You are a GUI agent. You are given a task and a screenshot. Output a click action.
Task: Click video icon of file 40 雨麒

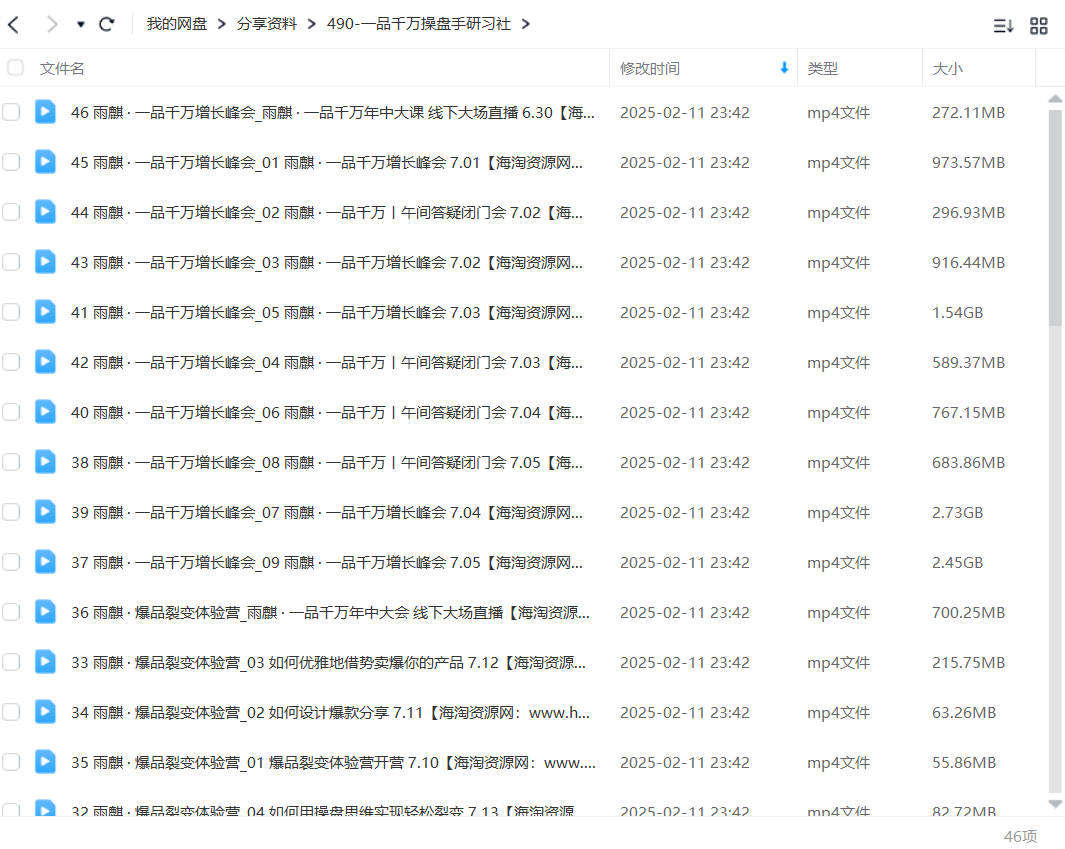pyautogui.click(x=46, y=412)
